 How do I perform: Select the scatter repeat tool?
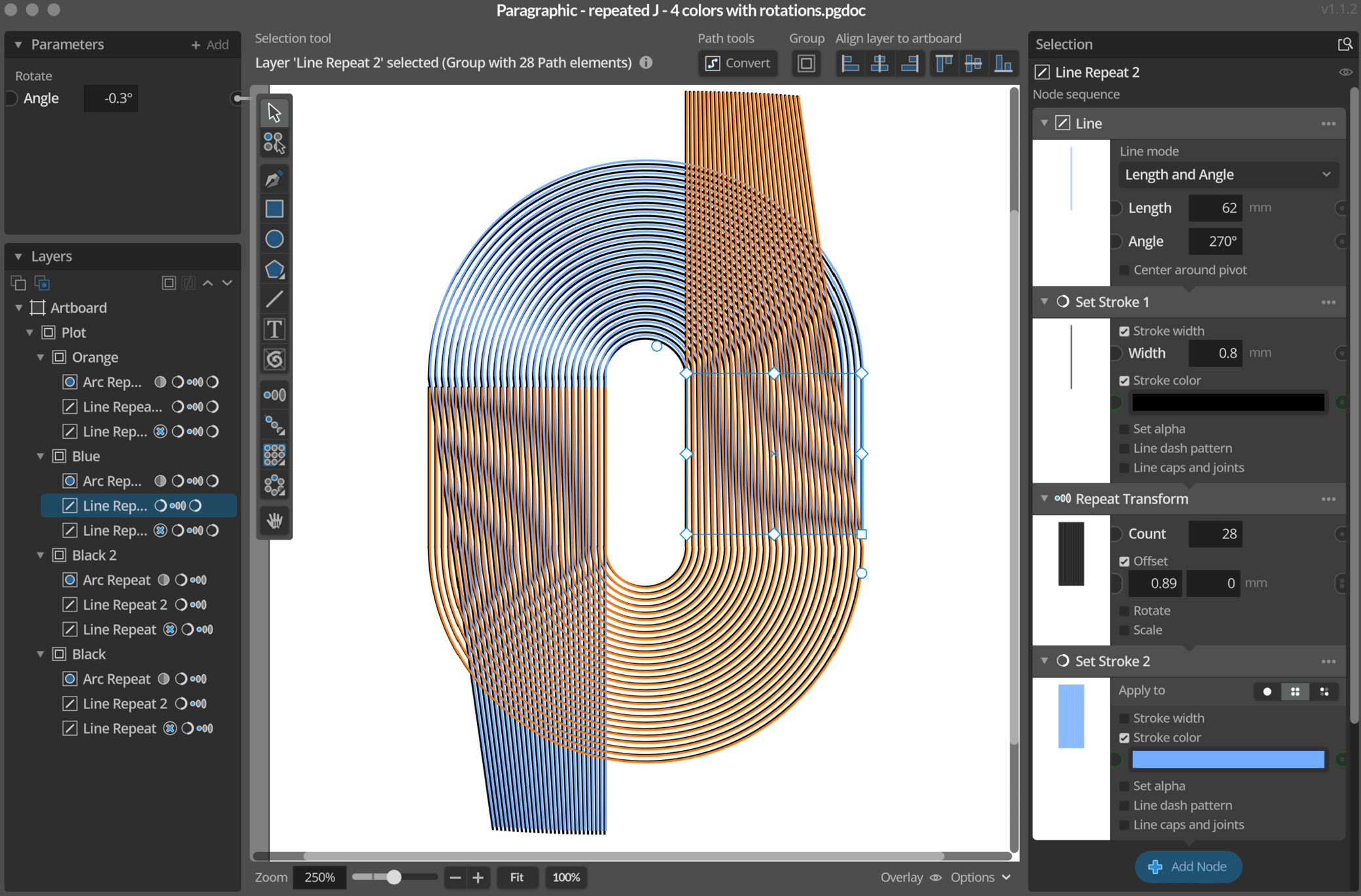[x=274, y=485]
